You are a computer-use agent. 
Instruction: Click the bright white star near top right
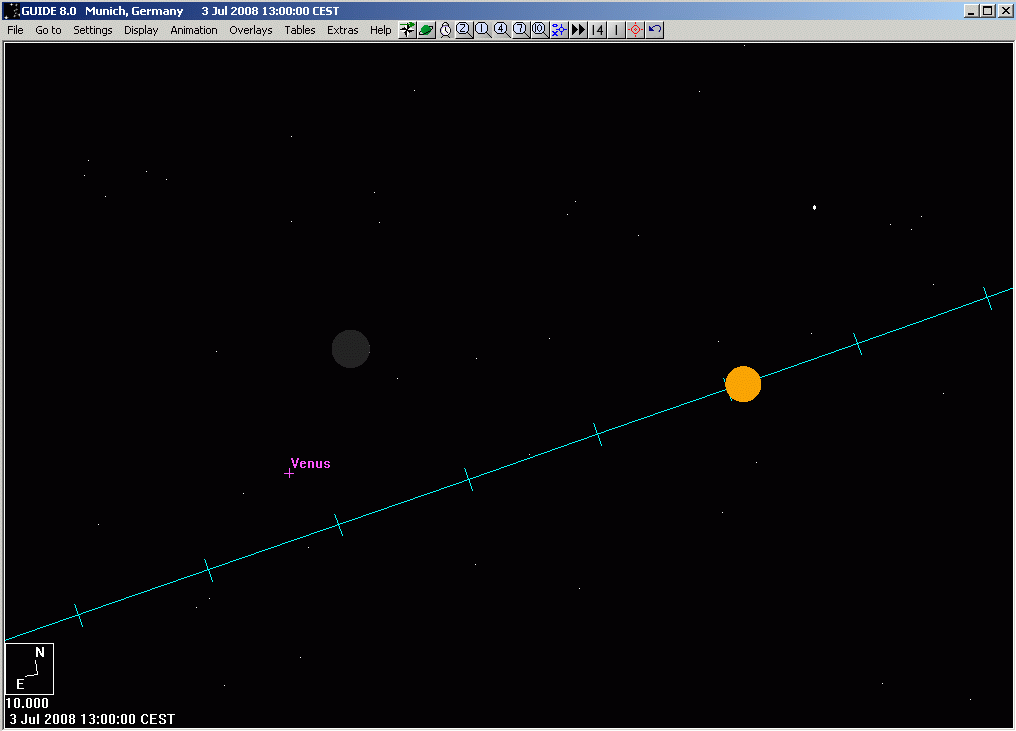tap(814, 207)
